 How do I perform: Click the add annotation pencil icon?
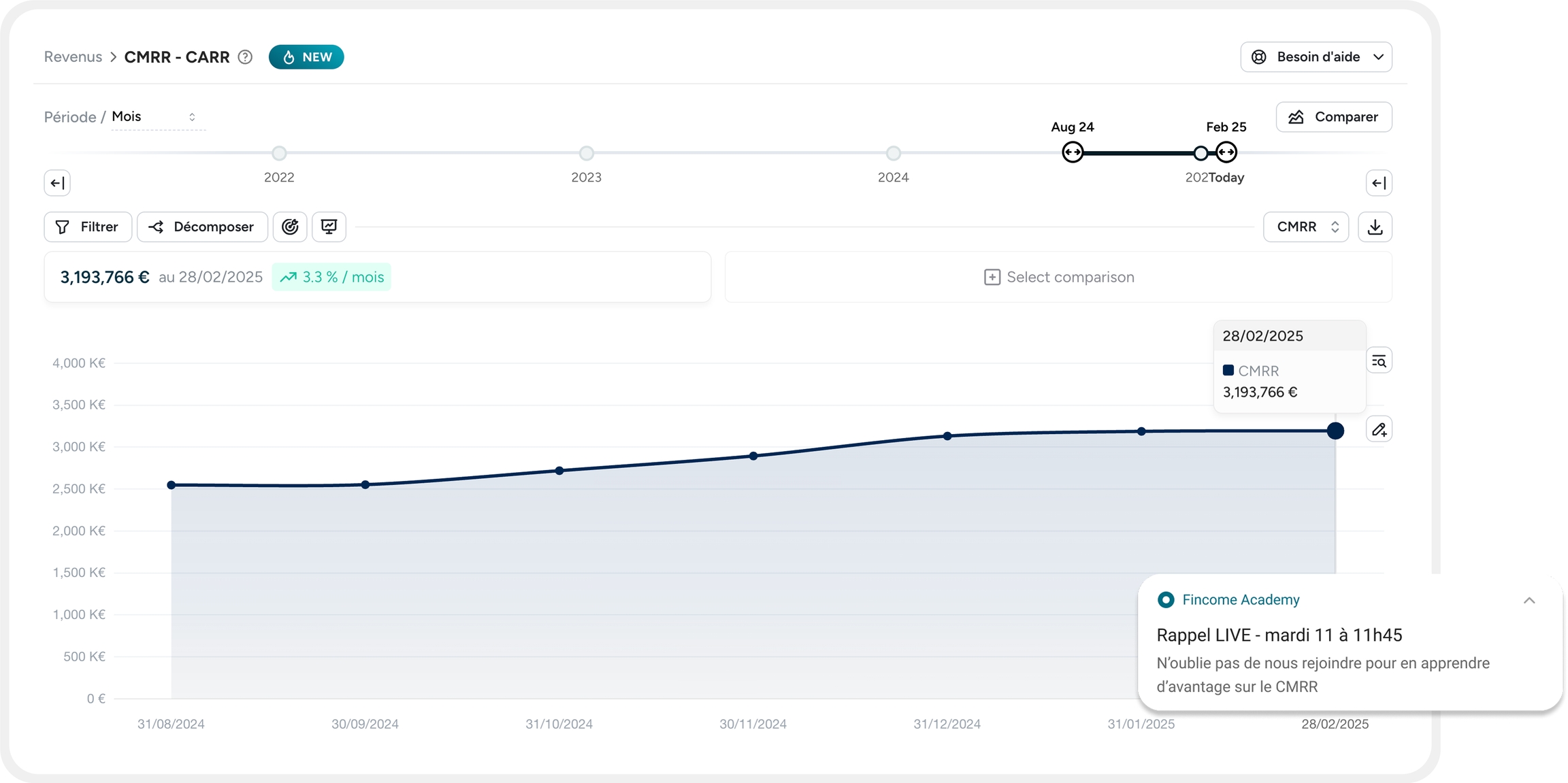(1379, 430)
